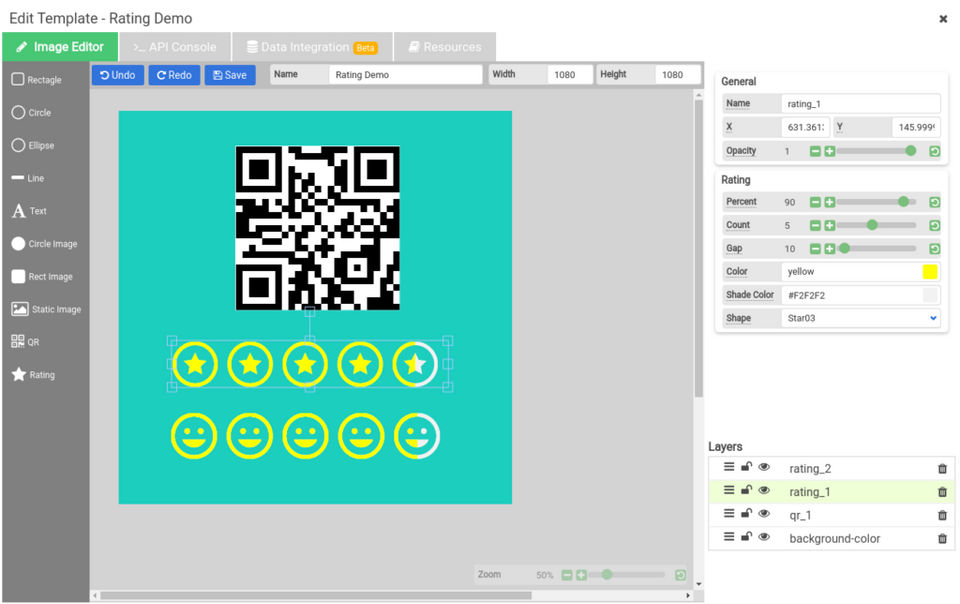Toggle visibility of qr_1 layer
The height and width of the screenshot is (604, 960).
click(x=764, y=513)
